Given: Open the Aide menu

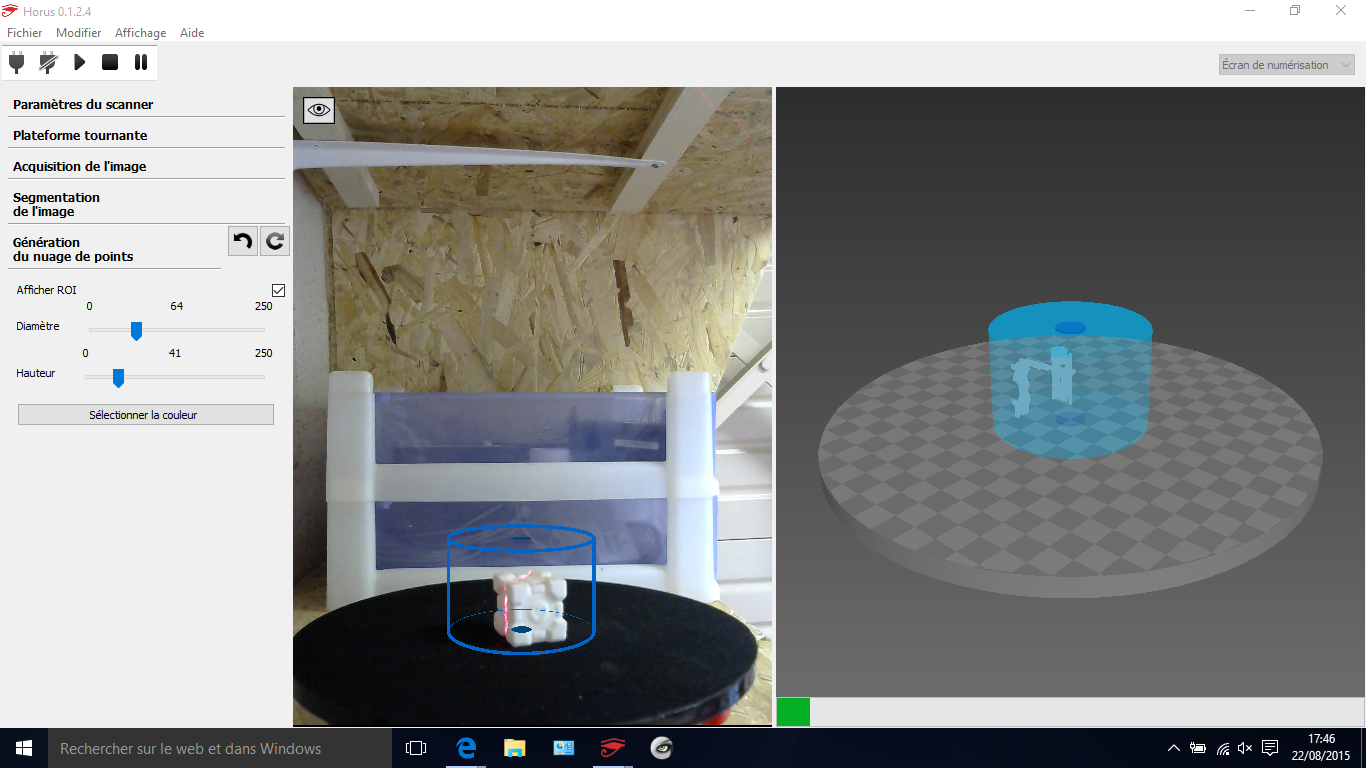Looking at the screenshot, I should (192, 33).
